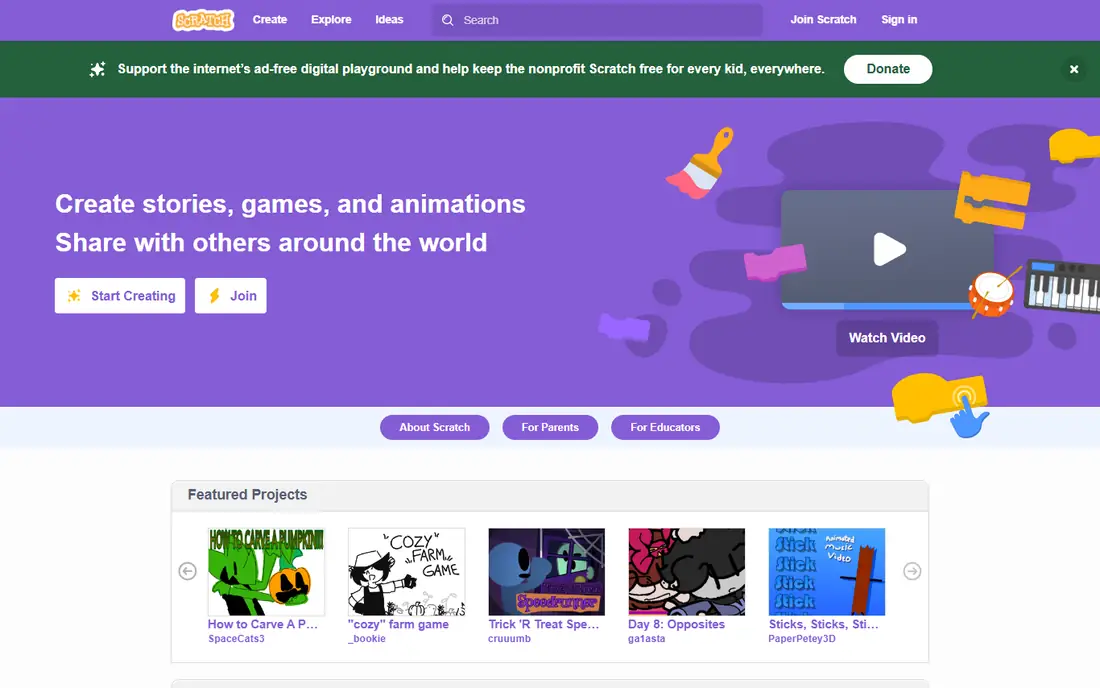The height and width of the screenshot is (688, 1100).
Task: Click the How to Carve A P... title link
Action: tap(262, 624)
